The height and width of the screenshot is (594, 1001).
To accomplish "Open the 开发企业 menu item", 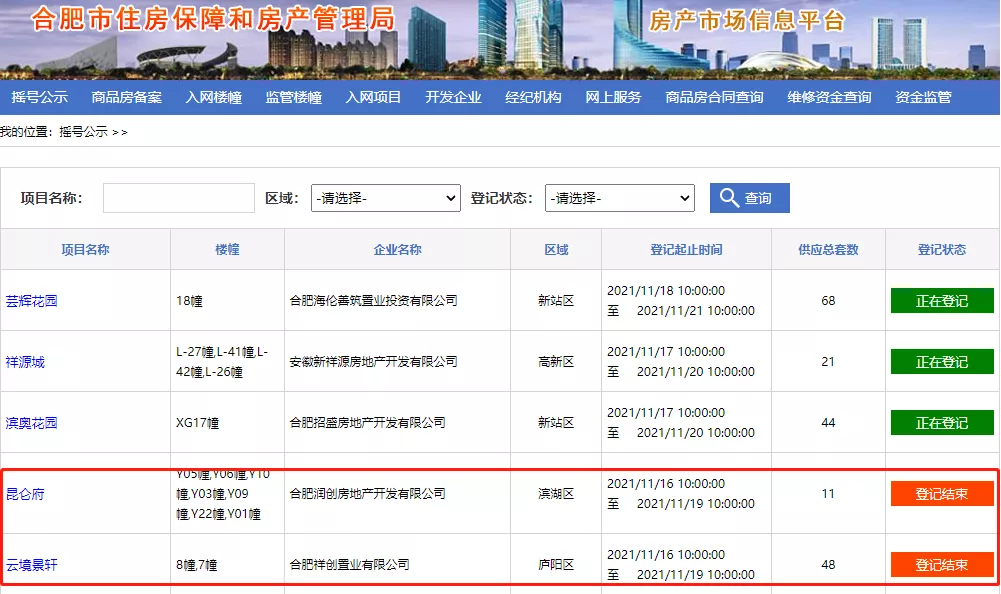I will (453, 97).
